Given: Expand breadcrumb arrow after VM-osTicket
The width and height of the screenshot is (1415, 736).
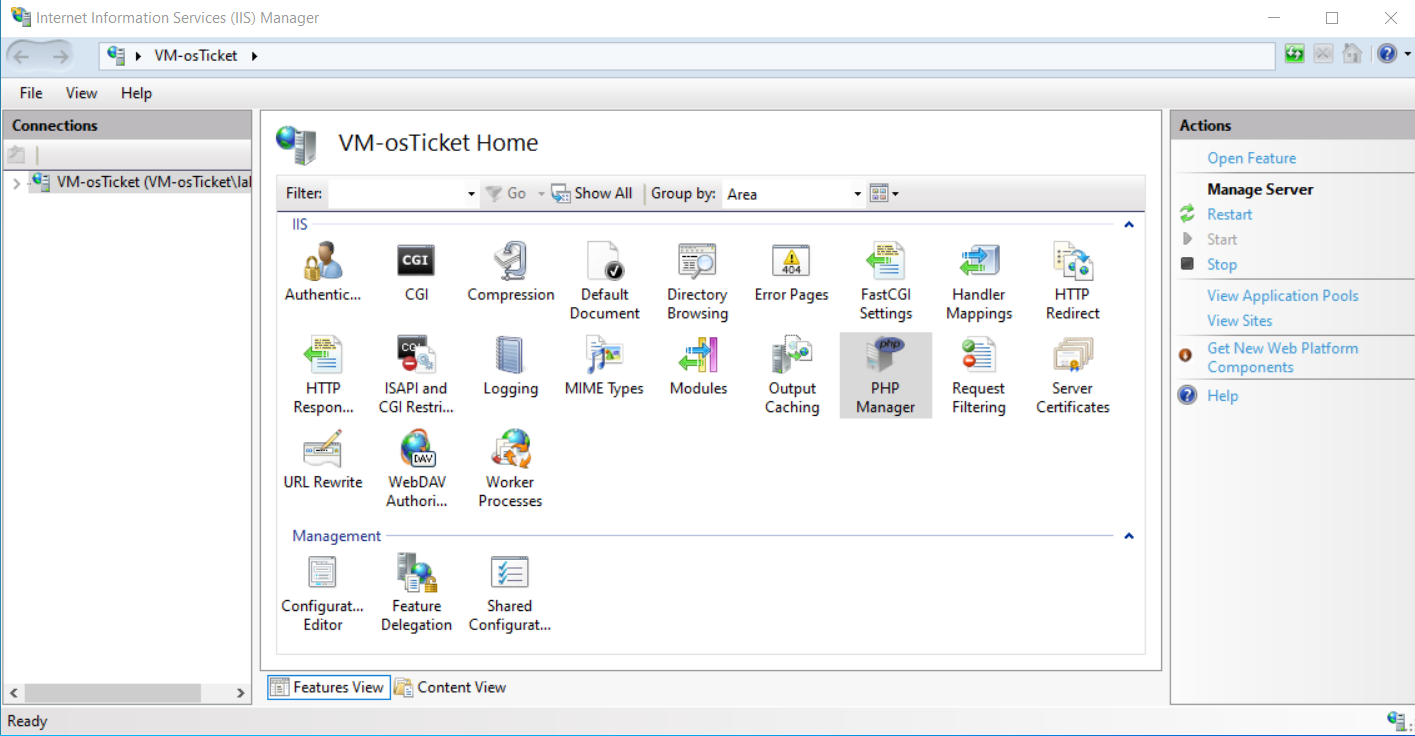Looking at the screenshot, I should 254,56.
